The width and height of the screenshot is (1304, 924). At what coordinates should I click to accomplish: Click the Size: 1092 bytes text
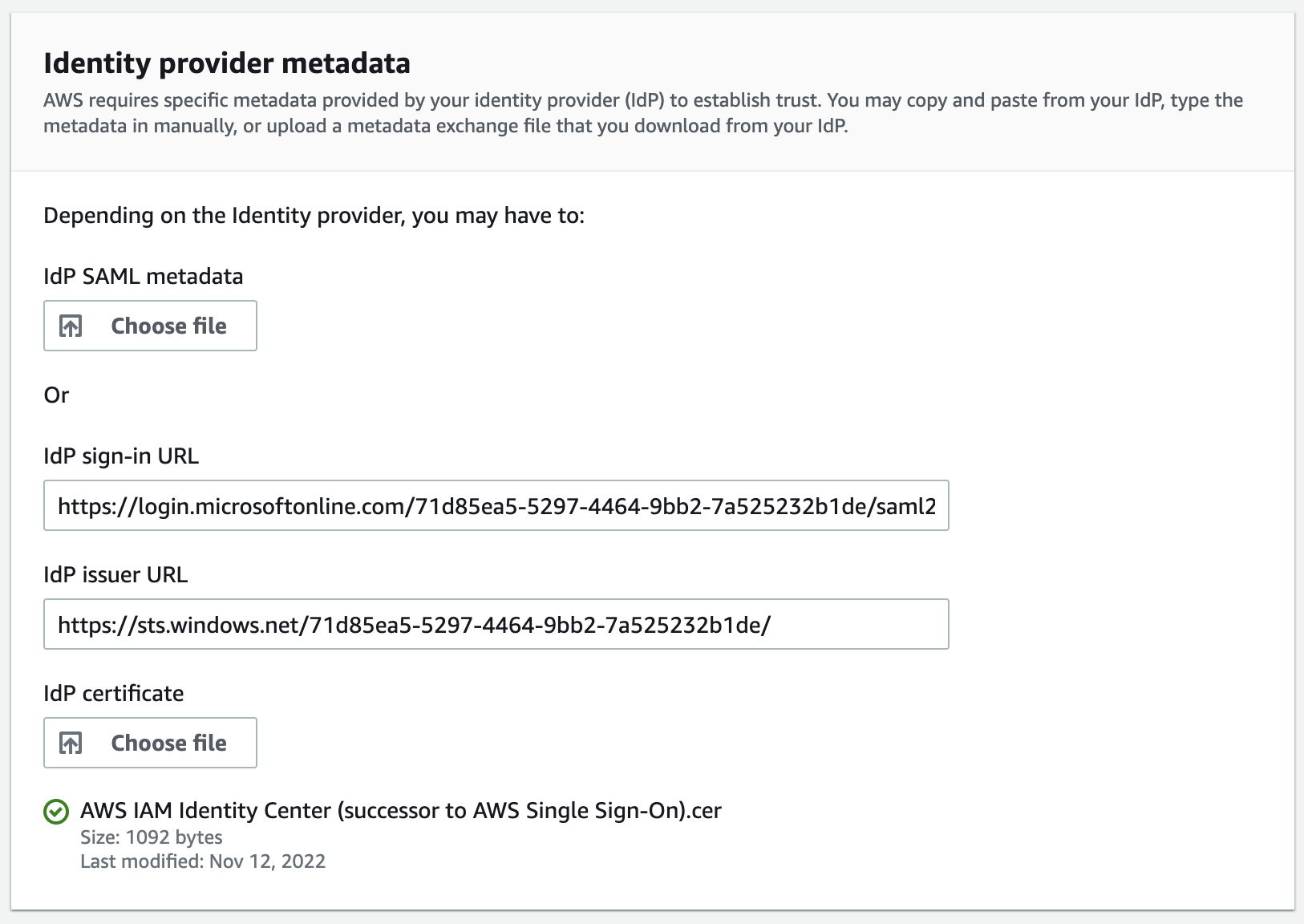[152, 837]
